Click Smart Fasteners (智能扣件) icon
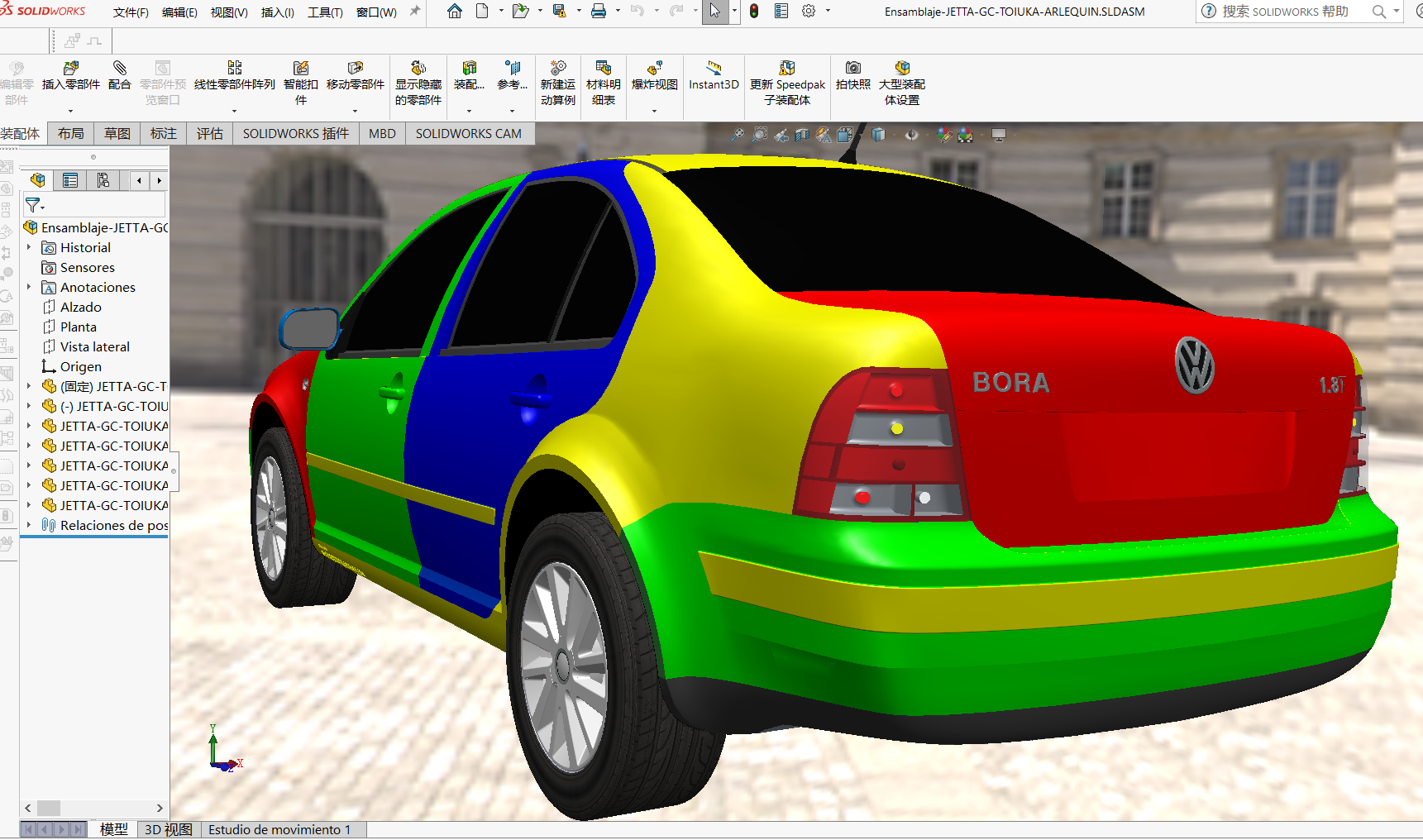Viewport: 1423px width, 840px height. click(x=301, y=68)
